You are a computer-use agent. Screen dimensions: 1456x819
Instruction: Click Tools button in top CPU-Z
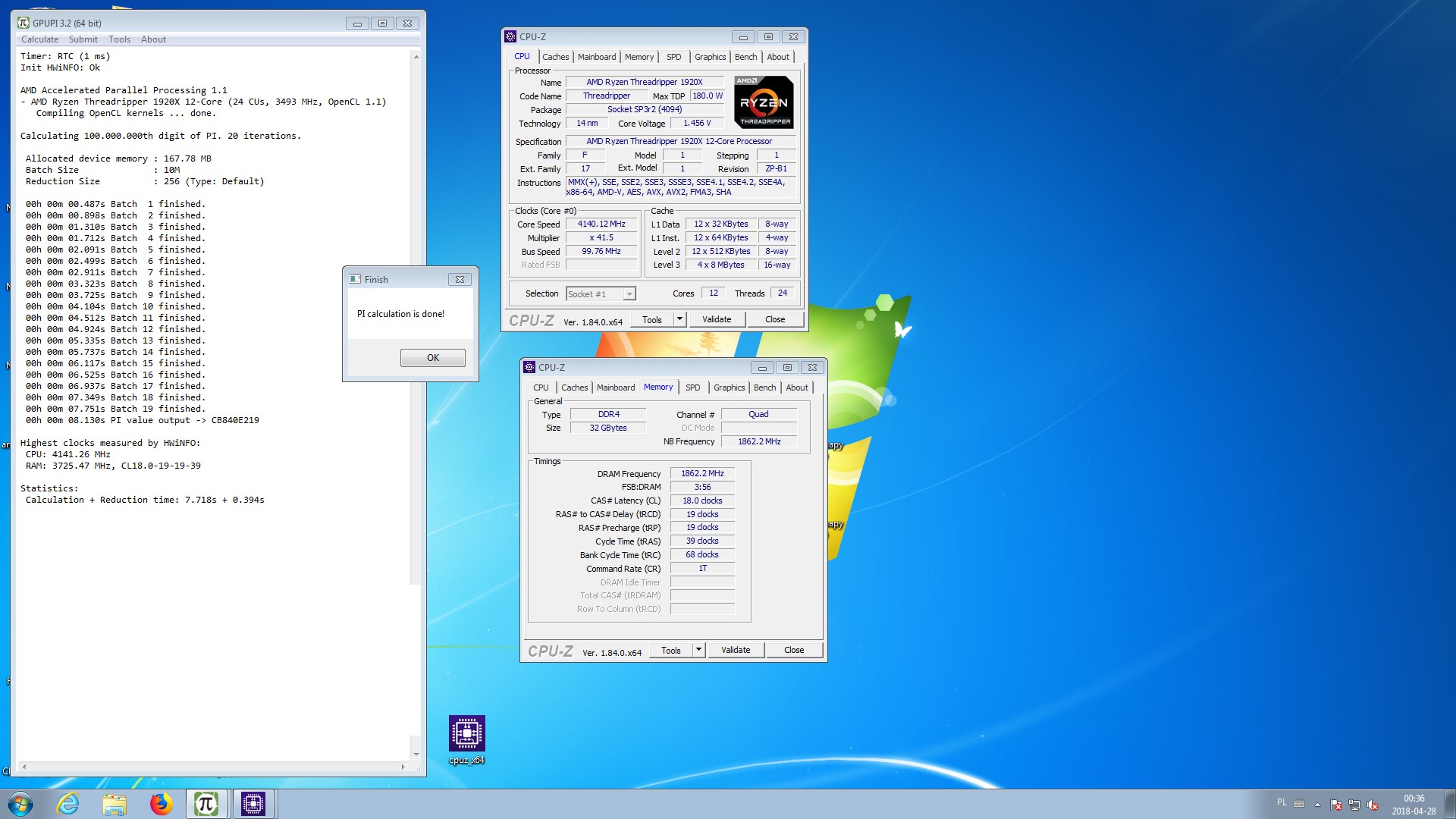pyautogui.click(x=652, y=320)
